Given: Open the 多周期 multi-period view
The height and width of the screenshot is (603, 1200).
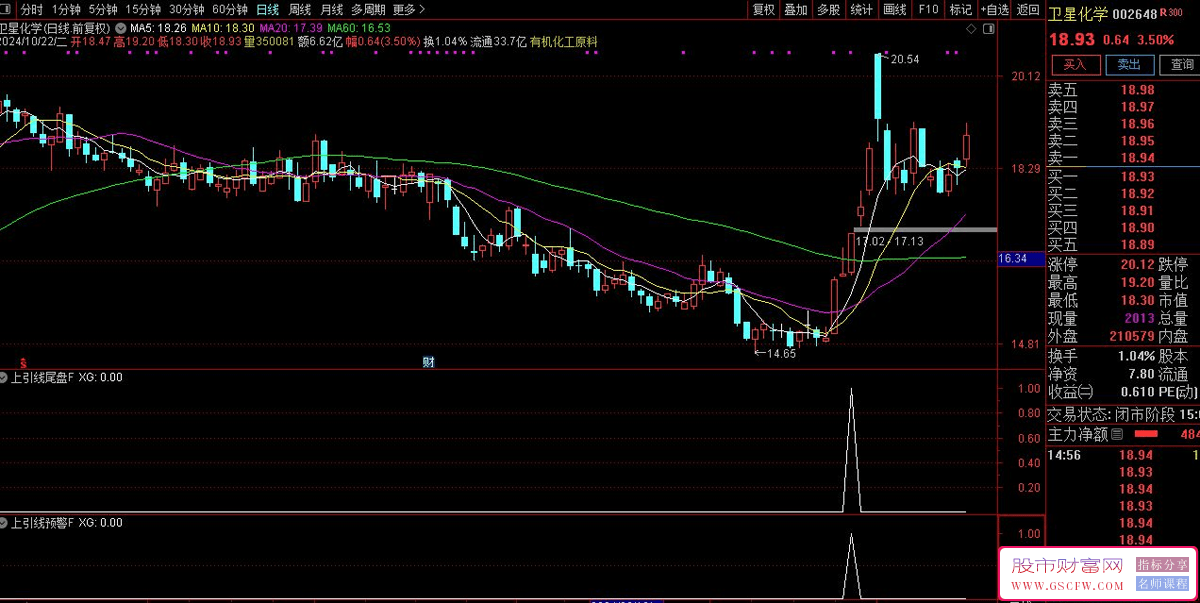Looking at the screenshot, I should (367, 9).
